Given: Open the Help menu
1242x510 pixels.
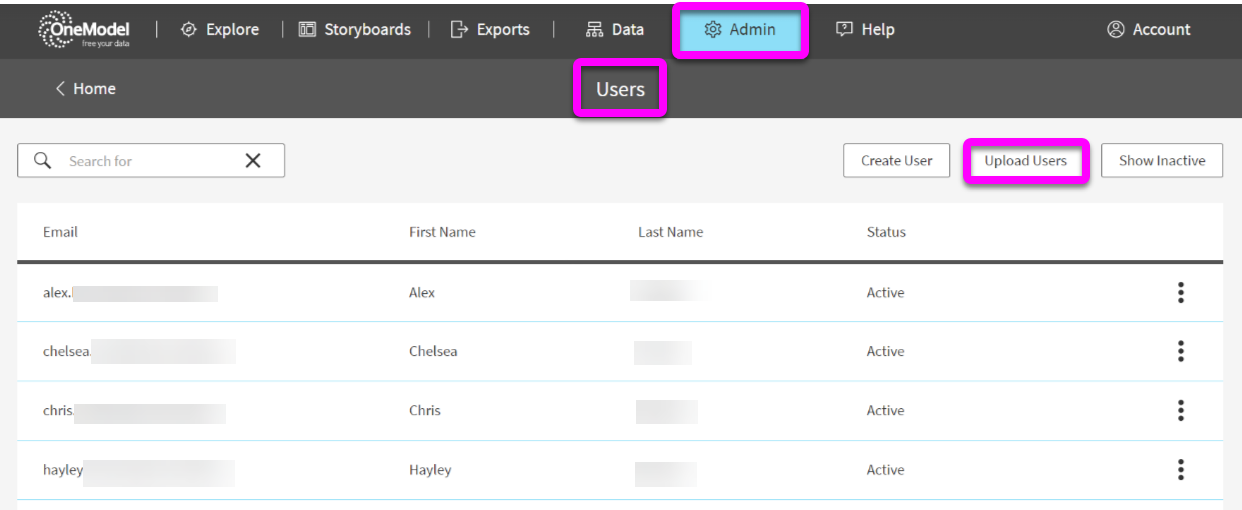Looking at the screenshot, I should pyautogui.click(x=865, y=30).
